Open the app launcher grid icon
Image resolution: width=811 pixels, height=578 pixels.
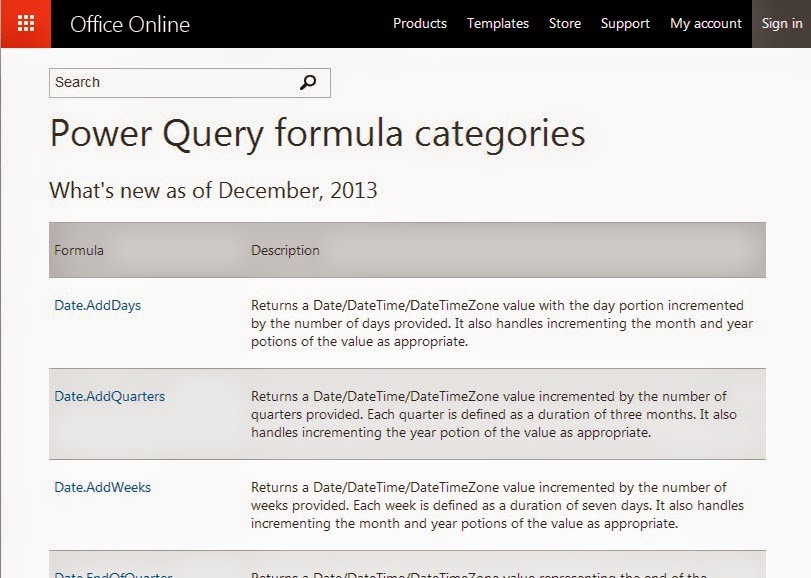pos(26,24)
